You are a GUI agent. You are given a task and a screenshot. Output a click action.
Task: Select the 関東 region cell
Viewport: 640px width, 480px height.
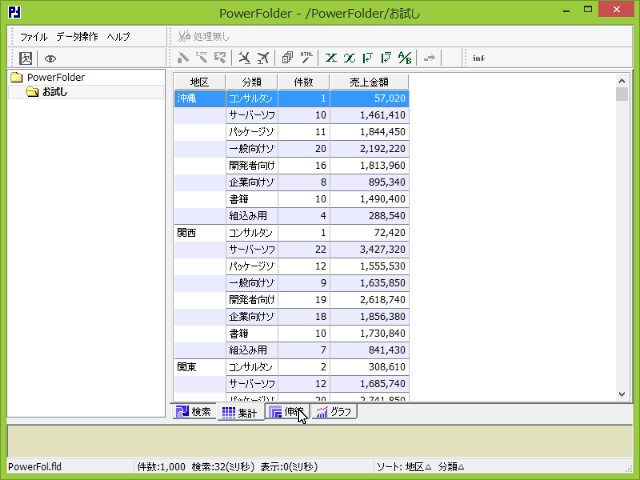click(x=200, y=367)
